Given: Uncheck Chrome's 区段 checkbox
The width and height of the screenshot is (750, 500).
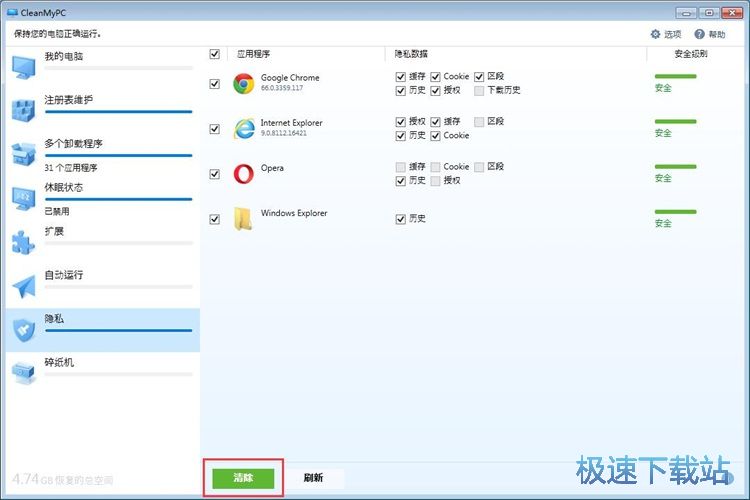Looking at the screenshot, I should pyautogui.click(x=479, y=77).
